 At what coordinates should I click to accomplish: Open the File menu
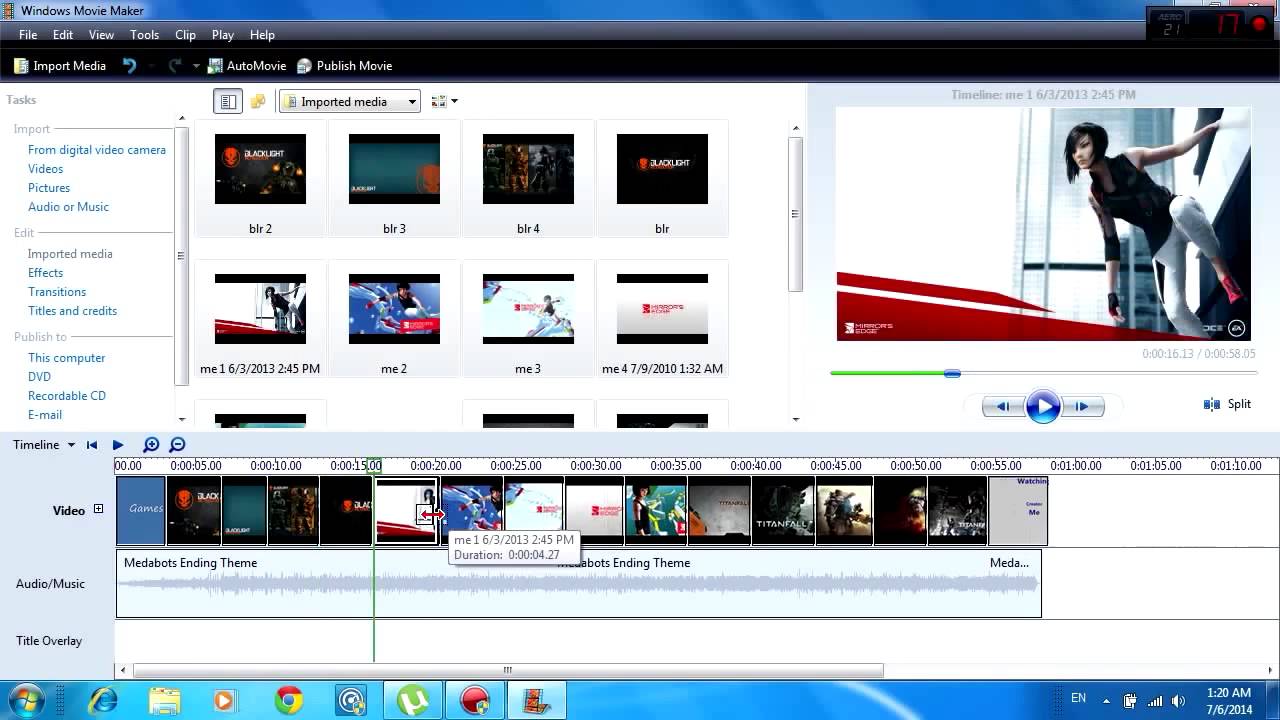click(28, 35)
